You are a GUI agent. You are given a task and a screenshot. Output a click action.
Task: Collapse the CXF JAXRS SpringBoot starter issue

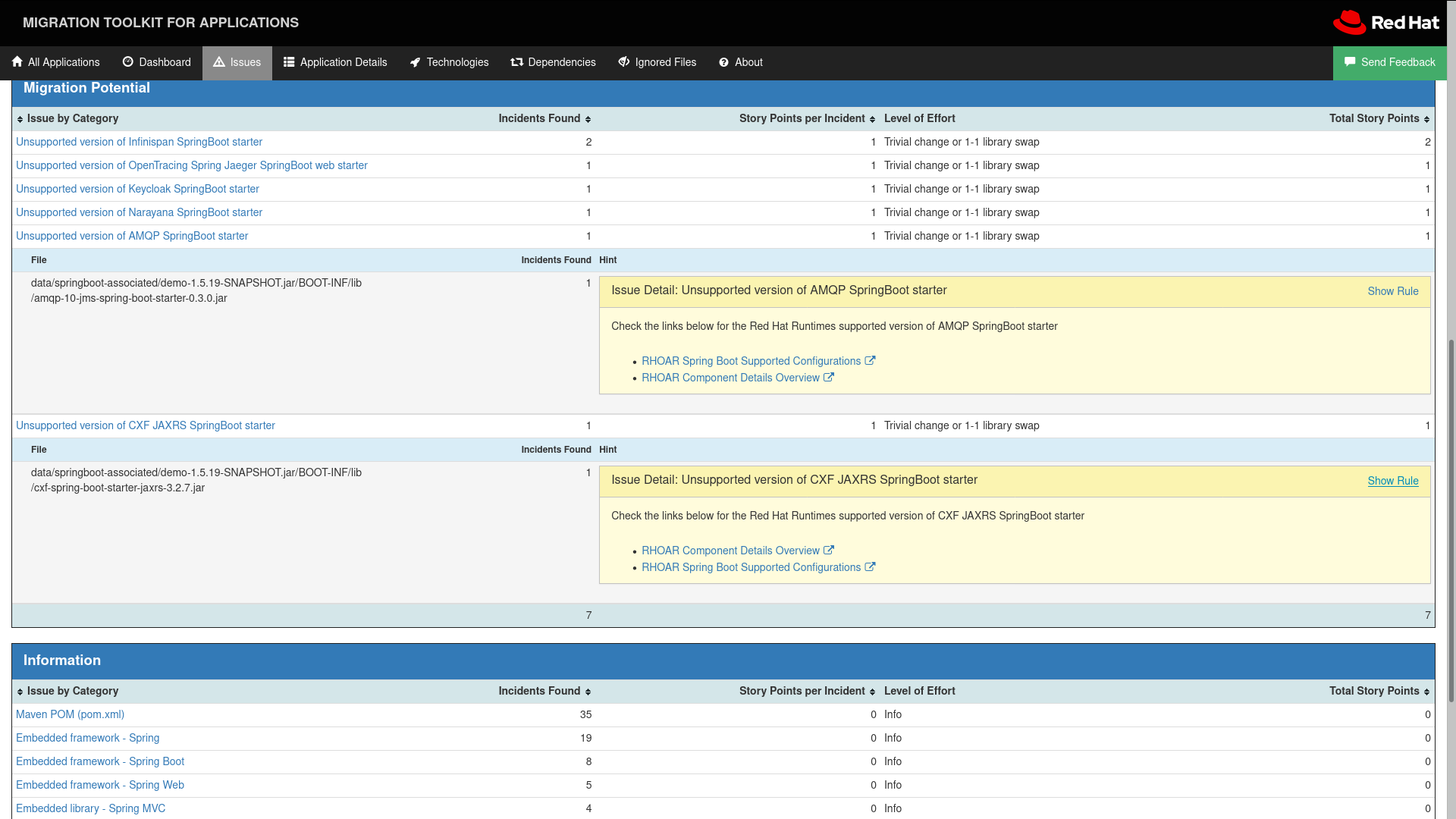pyautogui.click(x=146, y=425)
